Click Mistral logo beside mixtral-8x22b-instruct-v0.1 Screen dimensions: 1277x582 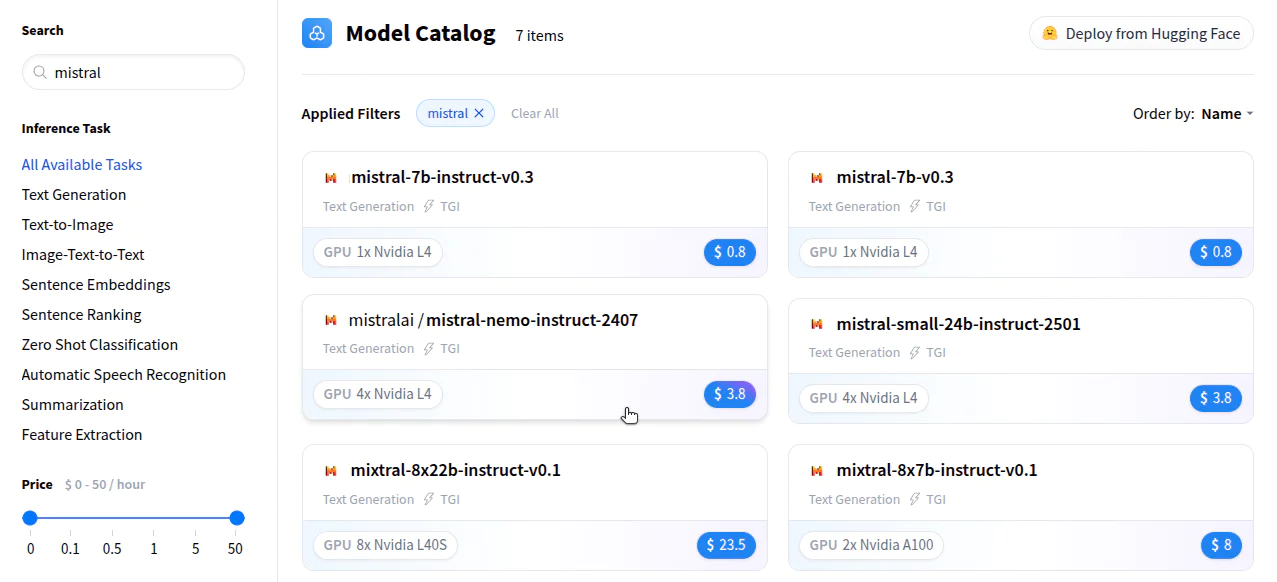point(331,470)
